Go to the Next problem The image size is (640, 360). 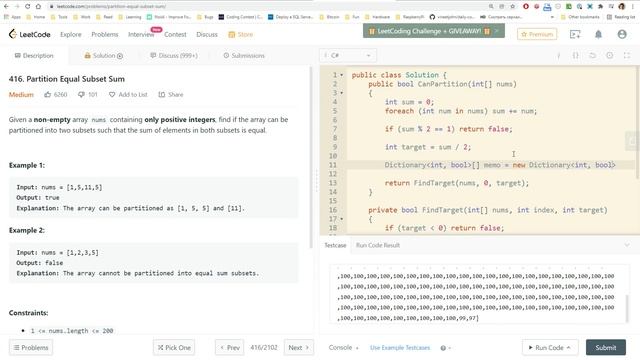point(299,348)
